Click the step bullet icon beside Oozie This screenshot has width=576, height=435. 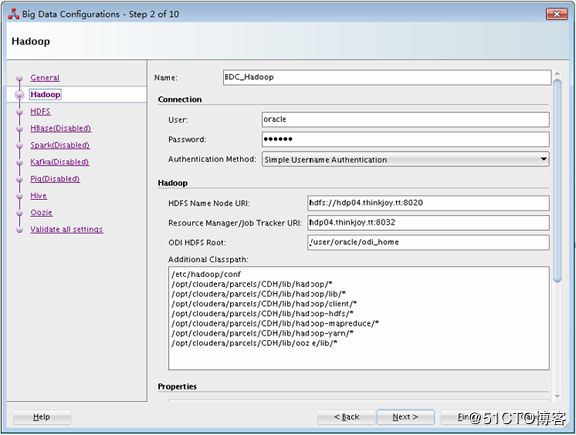pyautogui.click(x=20, y=213)
